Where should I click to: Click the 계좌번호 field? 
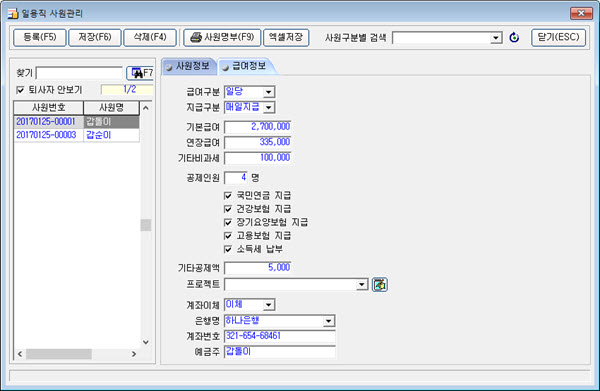(x=280, y=336)
